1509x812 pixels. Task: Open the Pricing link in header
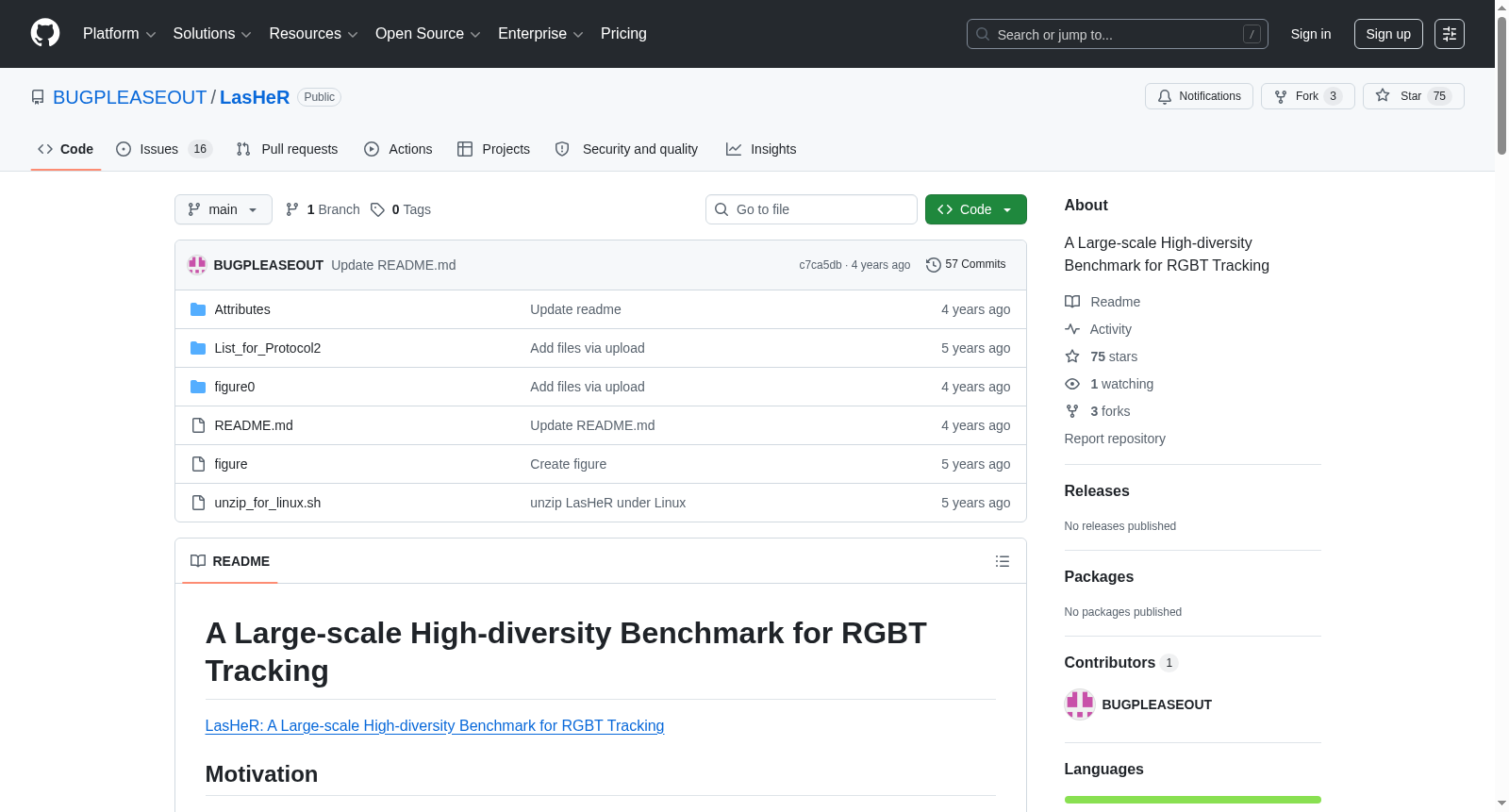coord(623,34)
